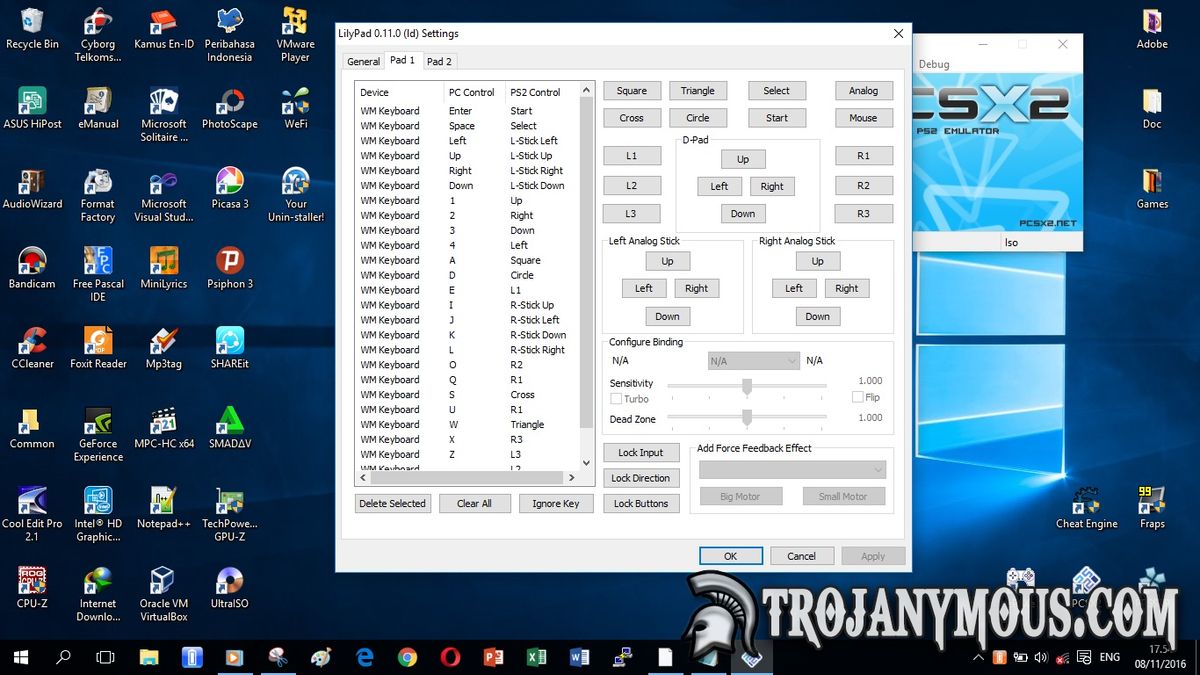1200x675 pixels.
Task: Sort by the PS2 Control column header
Action: click(542, 92)
